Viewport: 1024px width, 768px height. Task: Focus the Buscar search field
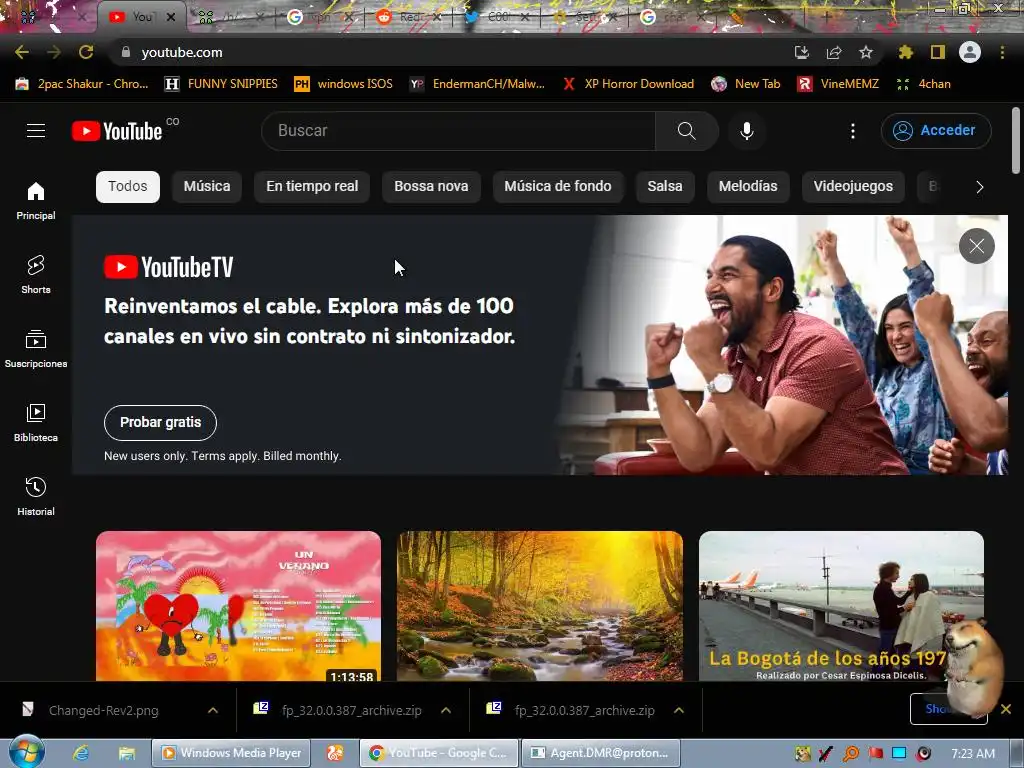point(458,131)
